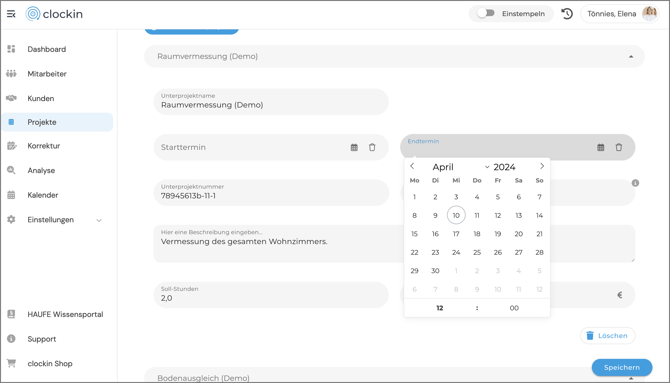The width and height of the screenshot is (670, 383).
Task: Click the Endtermin calendar icon
Action: 601,147
